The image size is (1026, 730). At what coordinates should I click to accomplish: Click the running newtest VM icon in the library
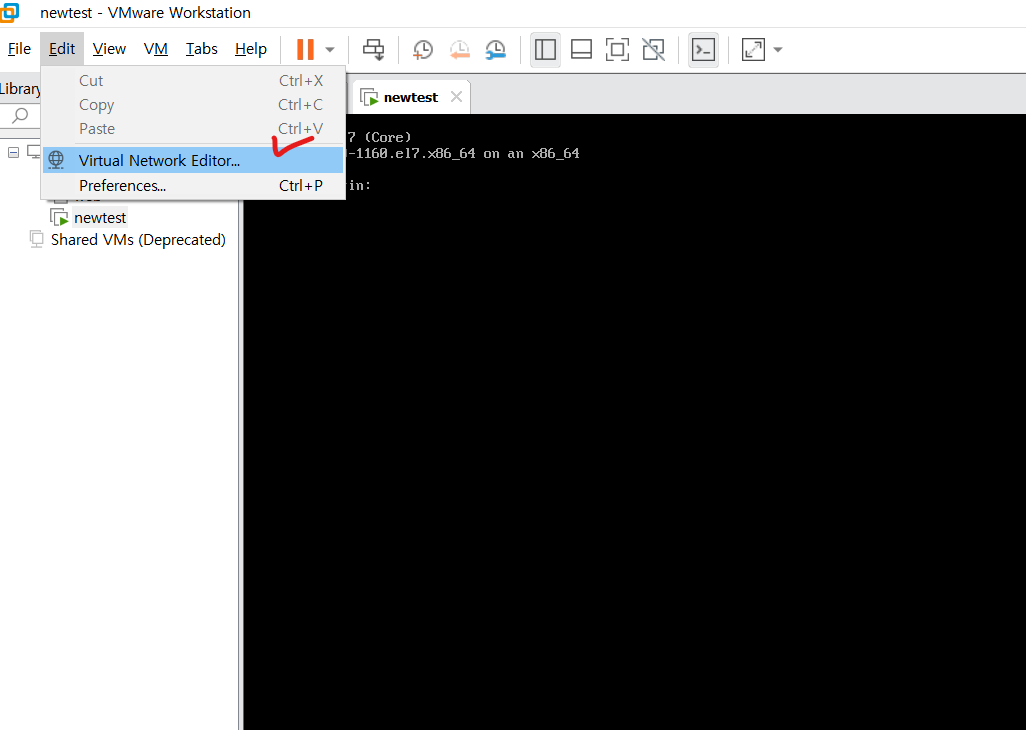click(x=60, y=217)
